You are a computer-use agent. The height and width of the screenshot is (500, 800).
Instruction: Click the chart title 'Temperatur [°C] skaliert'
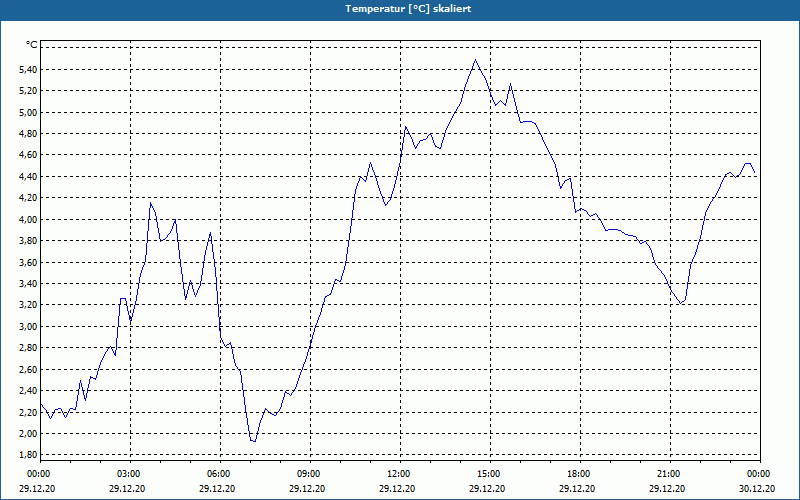[x=408, y=9]
